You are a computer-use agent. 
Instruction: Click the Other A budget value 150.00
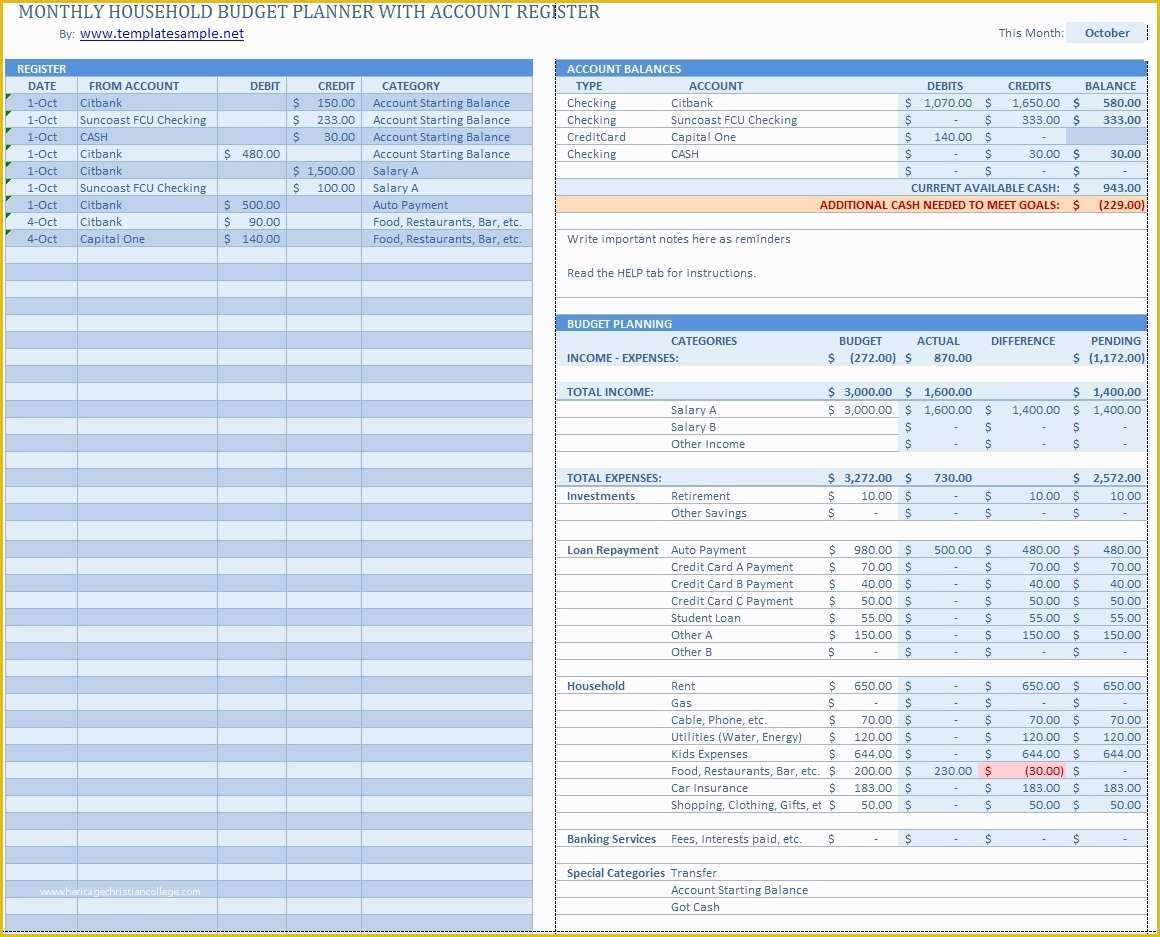coord(863,635)
